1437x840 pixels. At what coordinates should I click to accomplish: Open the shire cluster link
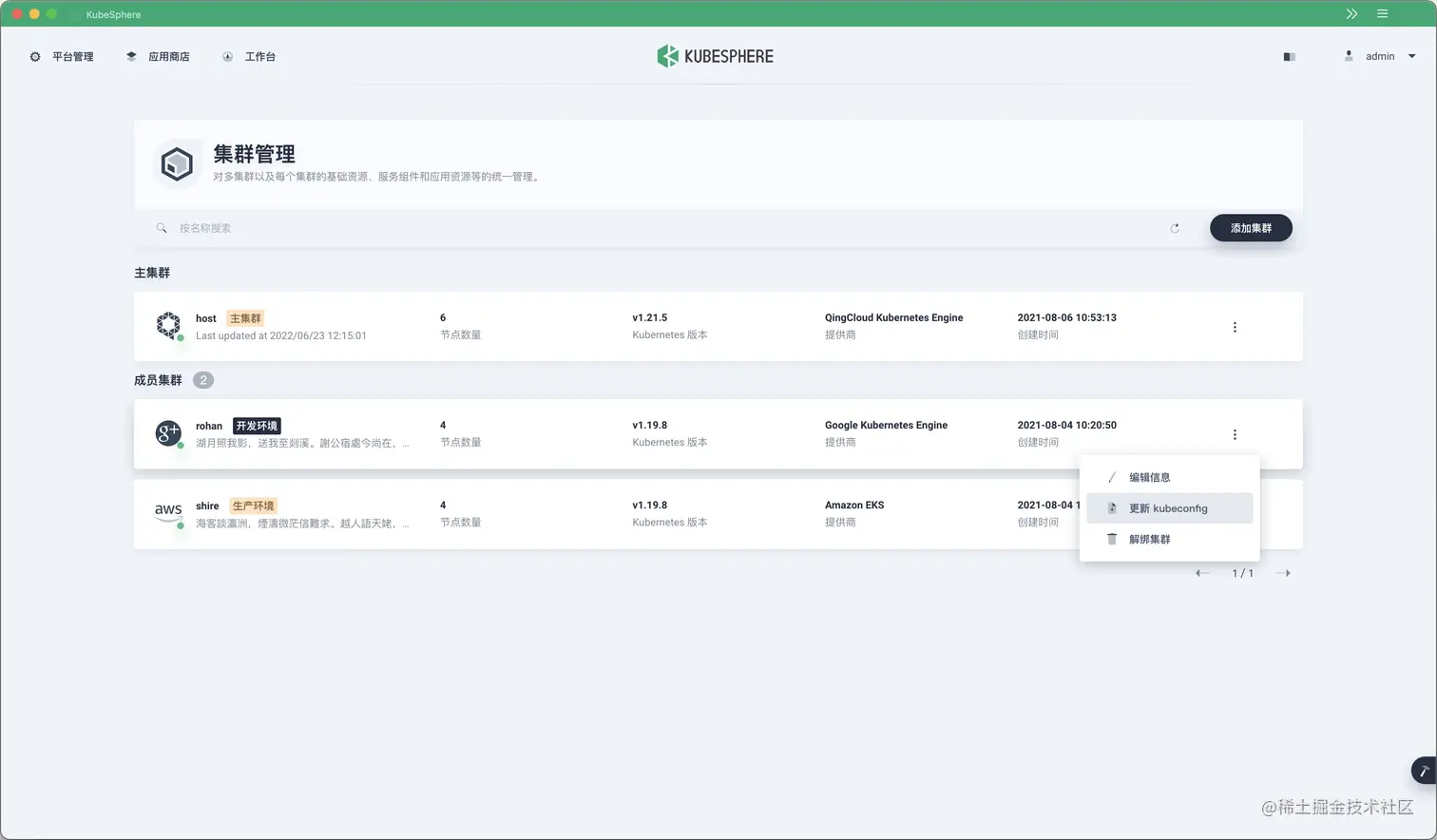pos(207,506)
